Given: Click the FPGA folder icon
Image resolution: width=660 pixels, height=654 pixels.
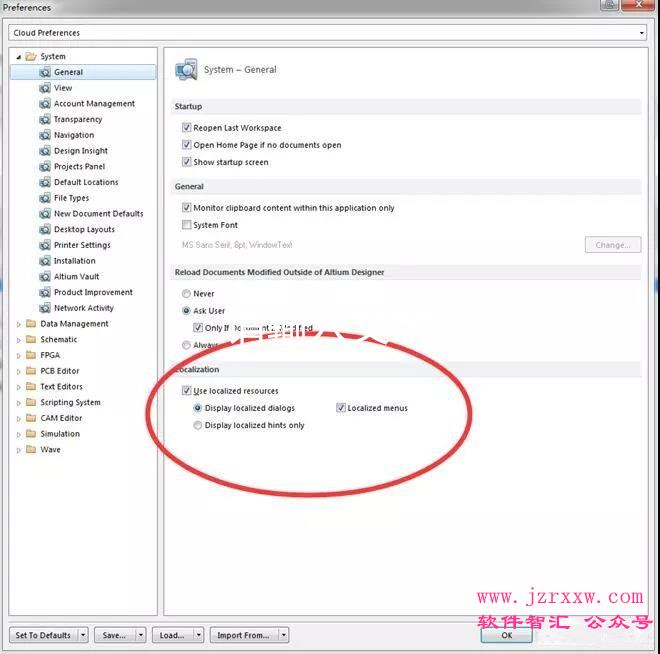Looking at the screenshot, I should 31,355.
